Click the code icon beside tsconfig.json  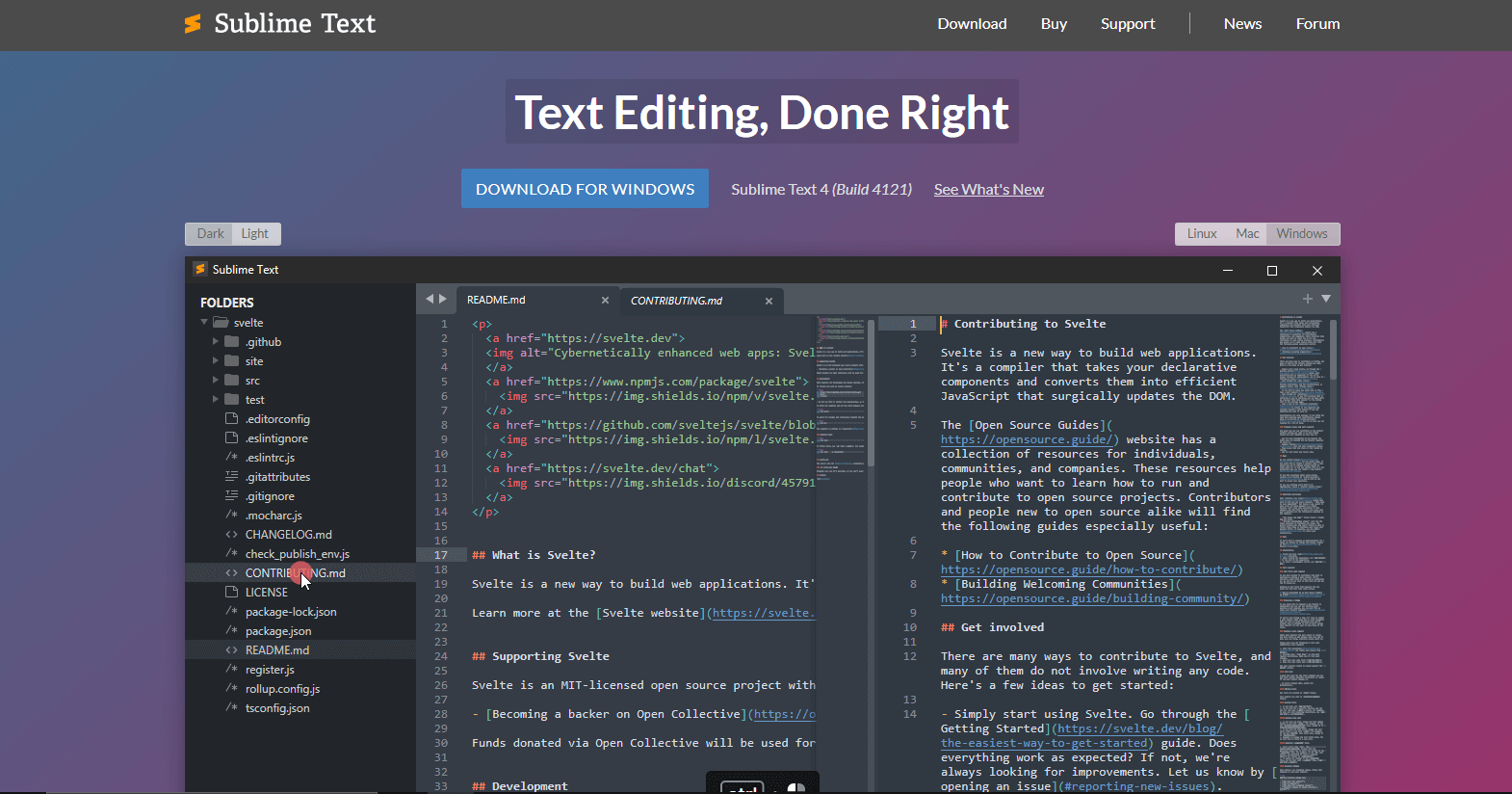(x=231, y=707)
